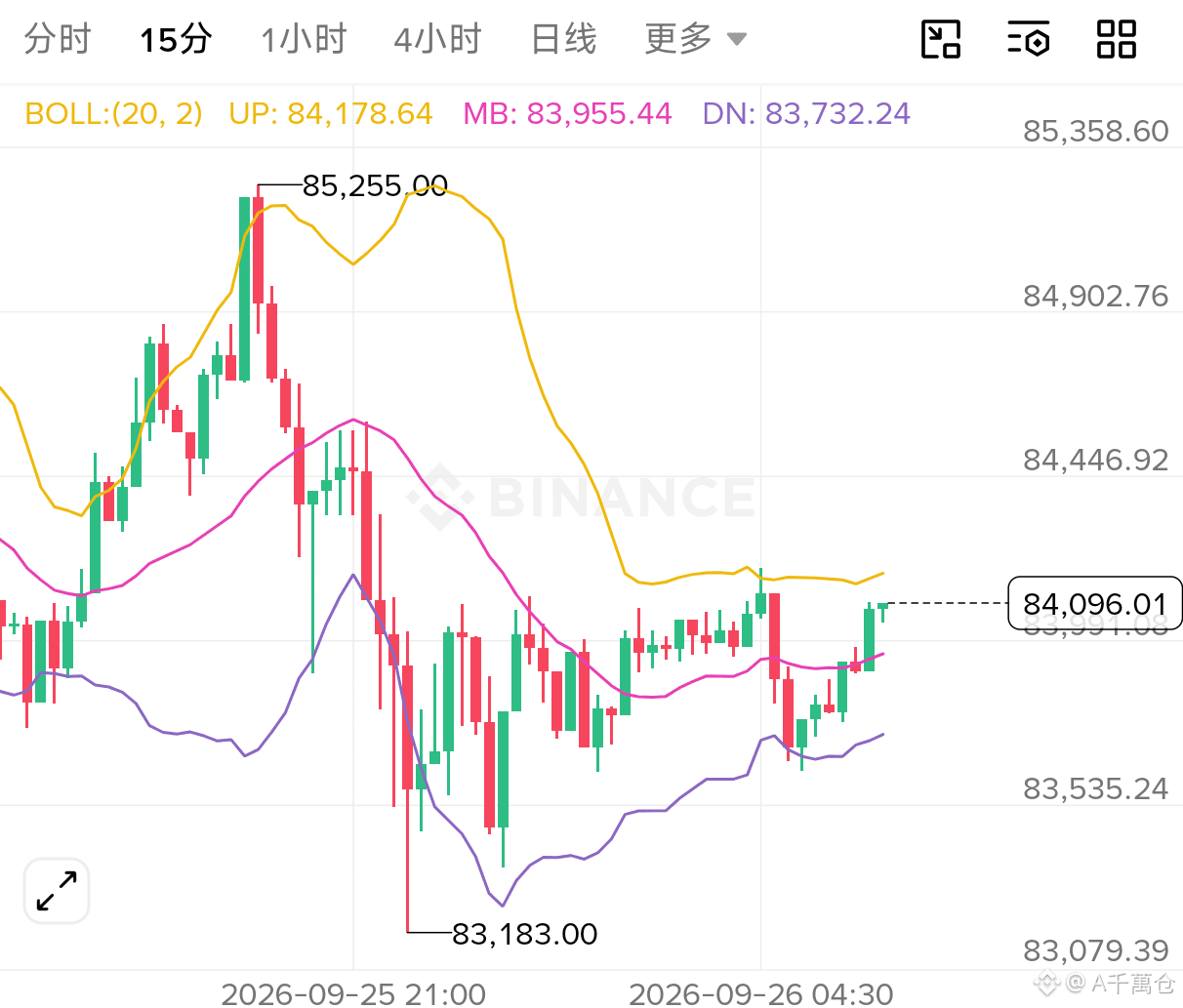Open the picture-in-picture chart icon
Viewport: 1183px width, 1008px height.
tap(941, 39)
